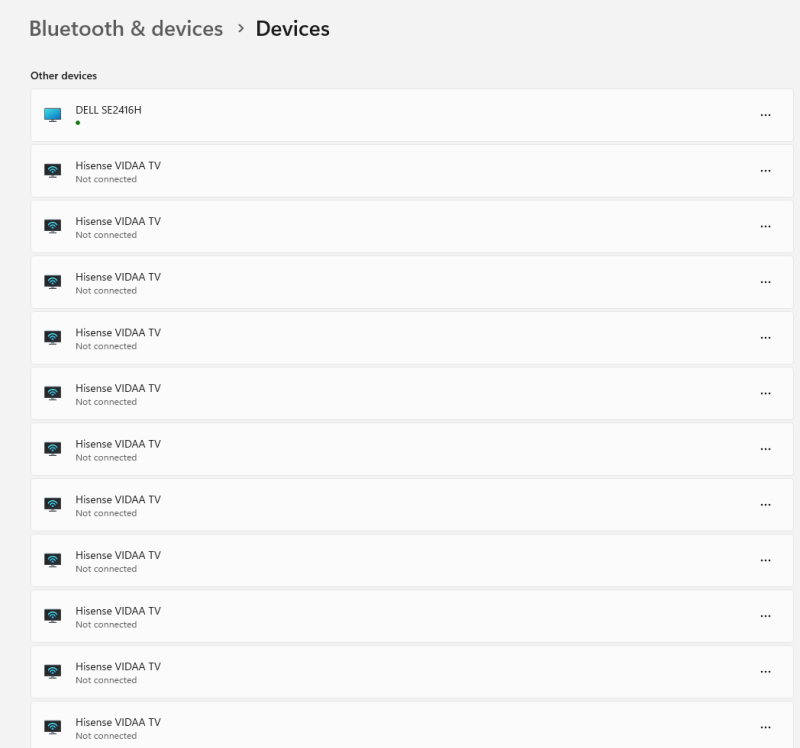Click the sixth Hisense VIDAA TV icon
This screenshot has width=800, height=748.
pos(53,449)
